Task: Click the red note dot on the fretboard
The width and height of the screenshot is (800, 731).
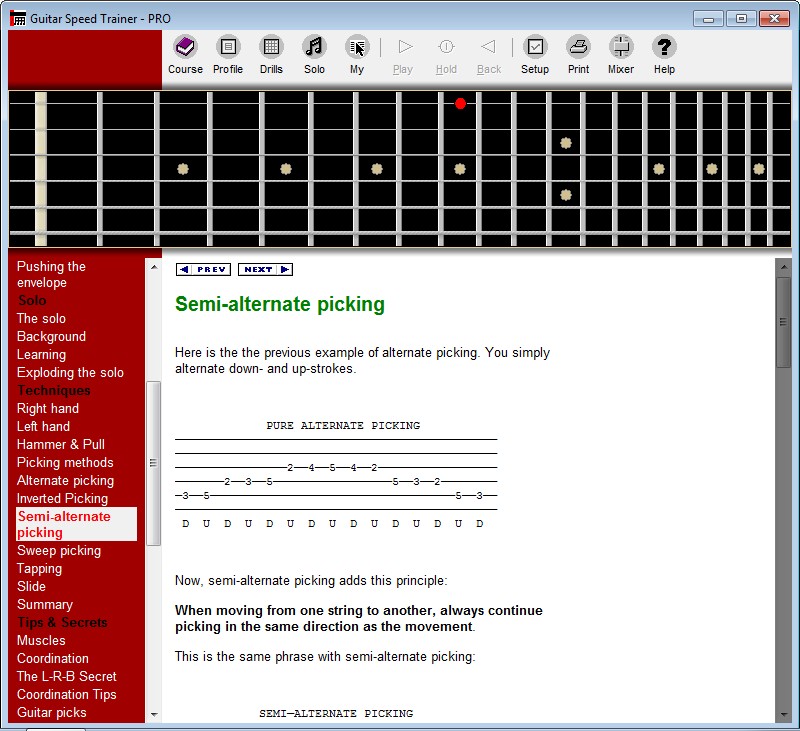Action: click(460, 104)
